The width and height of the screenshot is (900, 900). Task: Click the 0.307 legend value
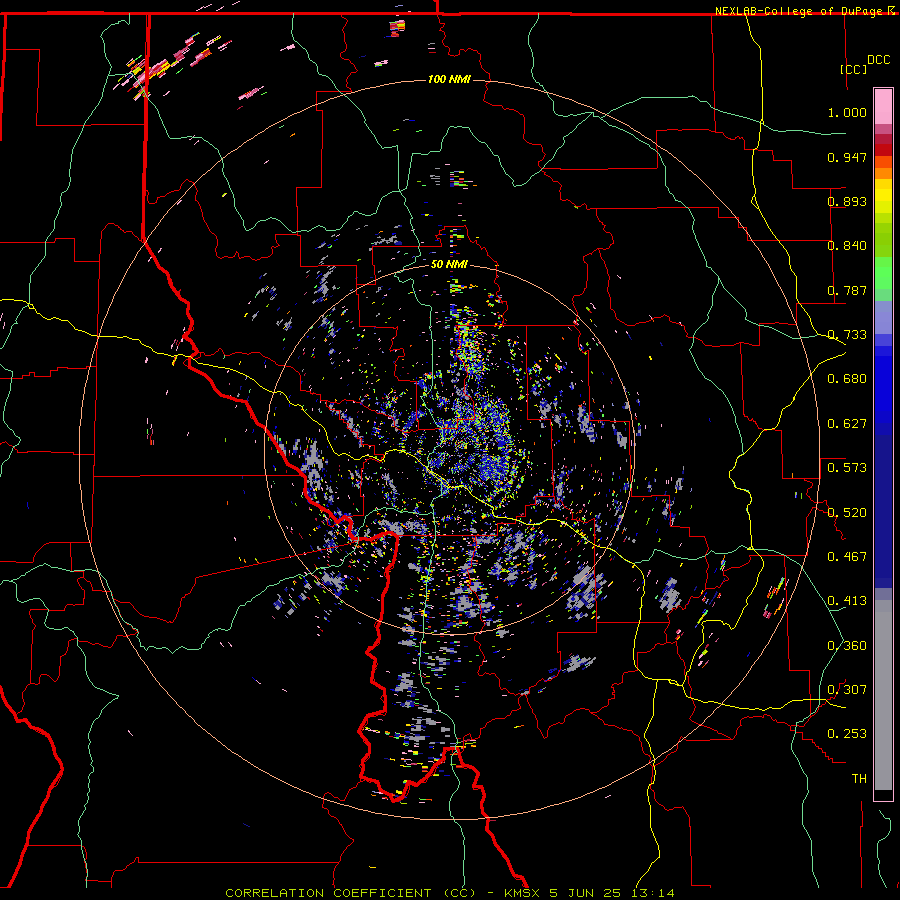847,690
